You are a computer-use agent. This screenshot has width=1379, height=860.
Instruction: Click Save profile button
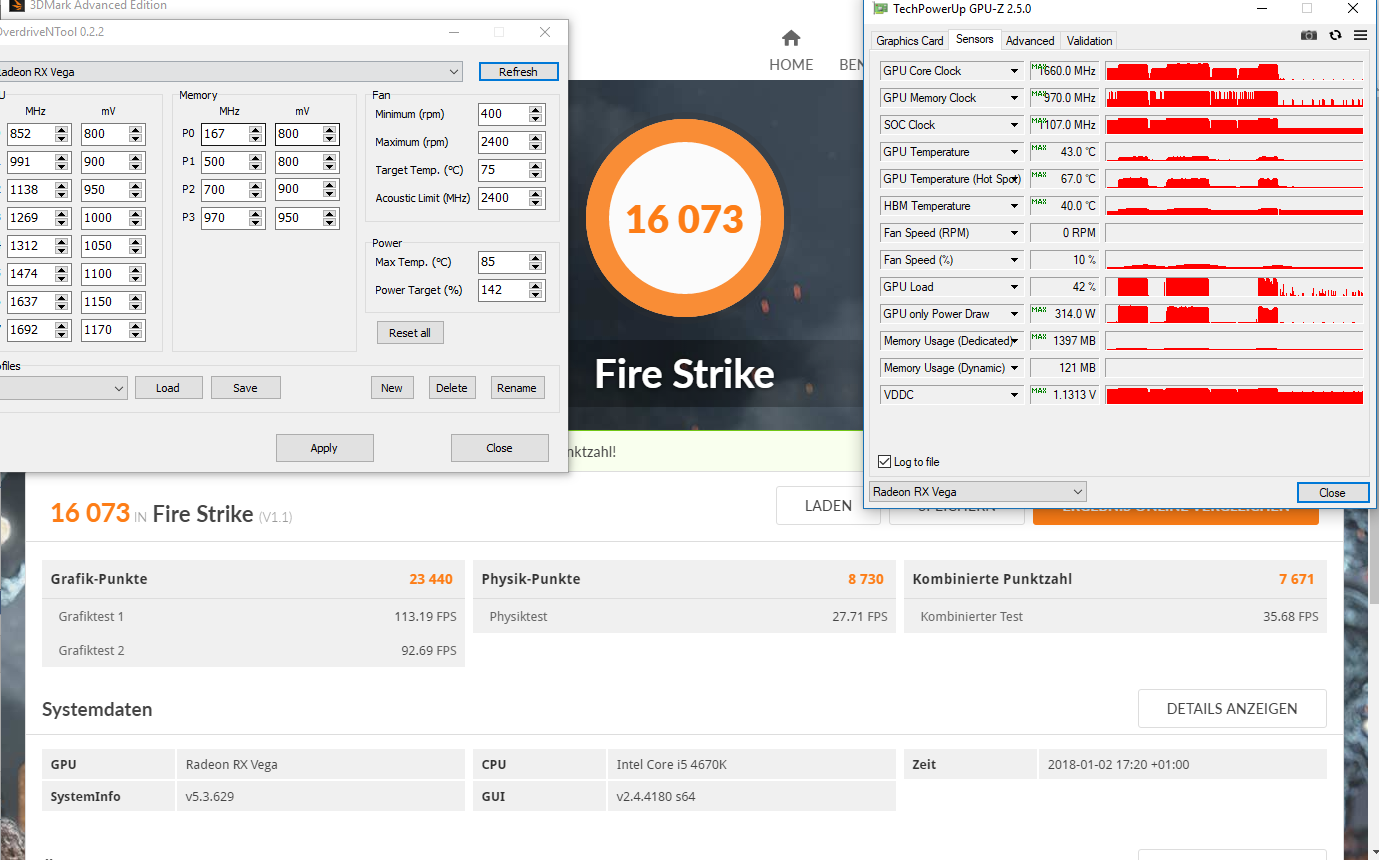[245, 388]
